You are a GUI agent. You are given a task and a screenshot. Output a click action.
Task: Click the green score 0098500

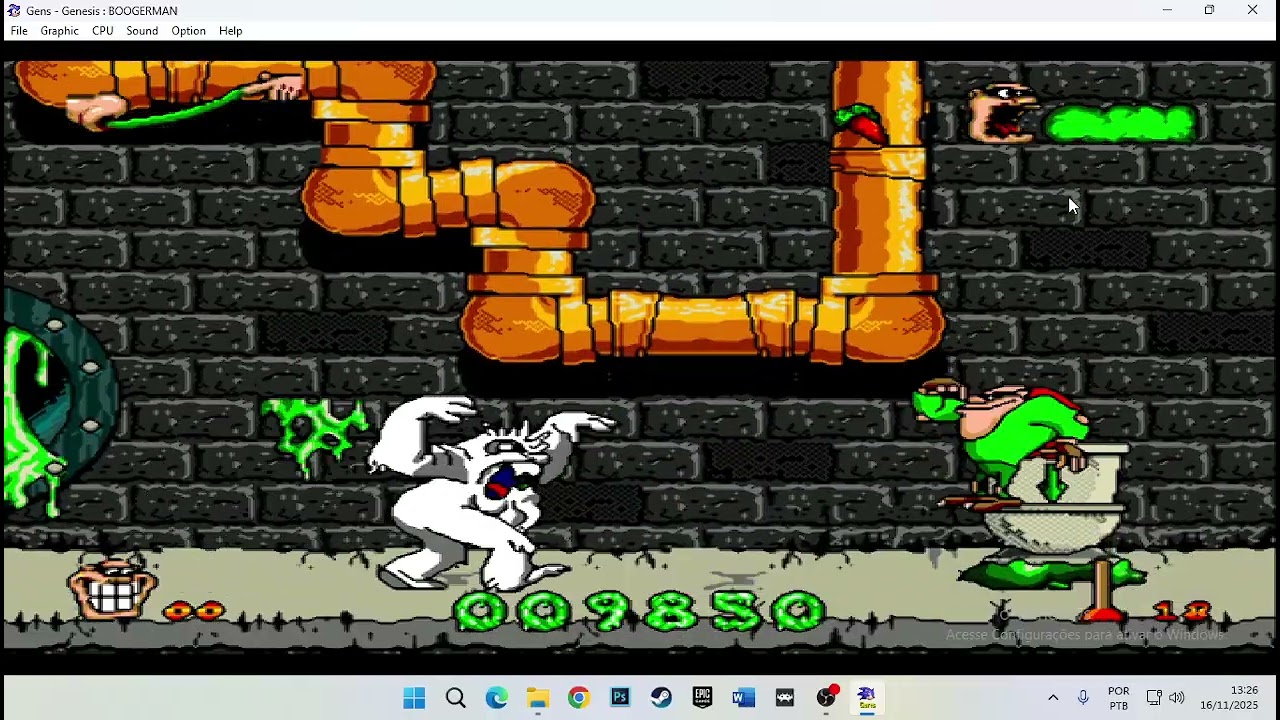[640, 611]
